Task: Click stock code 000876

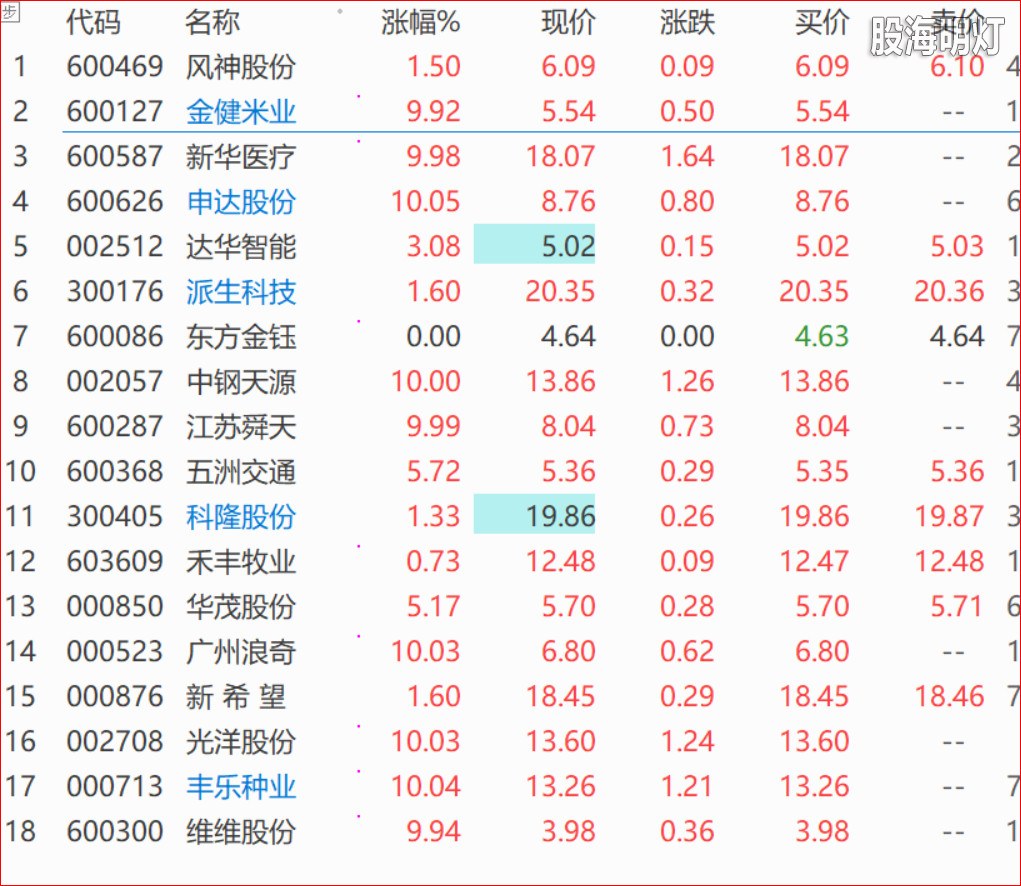Action: coord(115,696)
